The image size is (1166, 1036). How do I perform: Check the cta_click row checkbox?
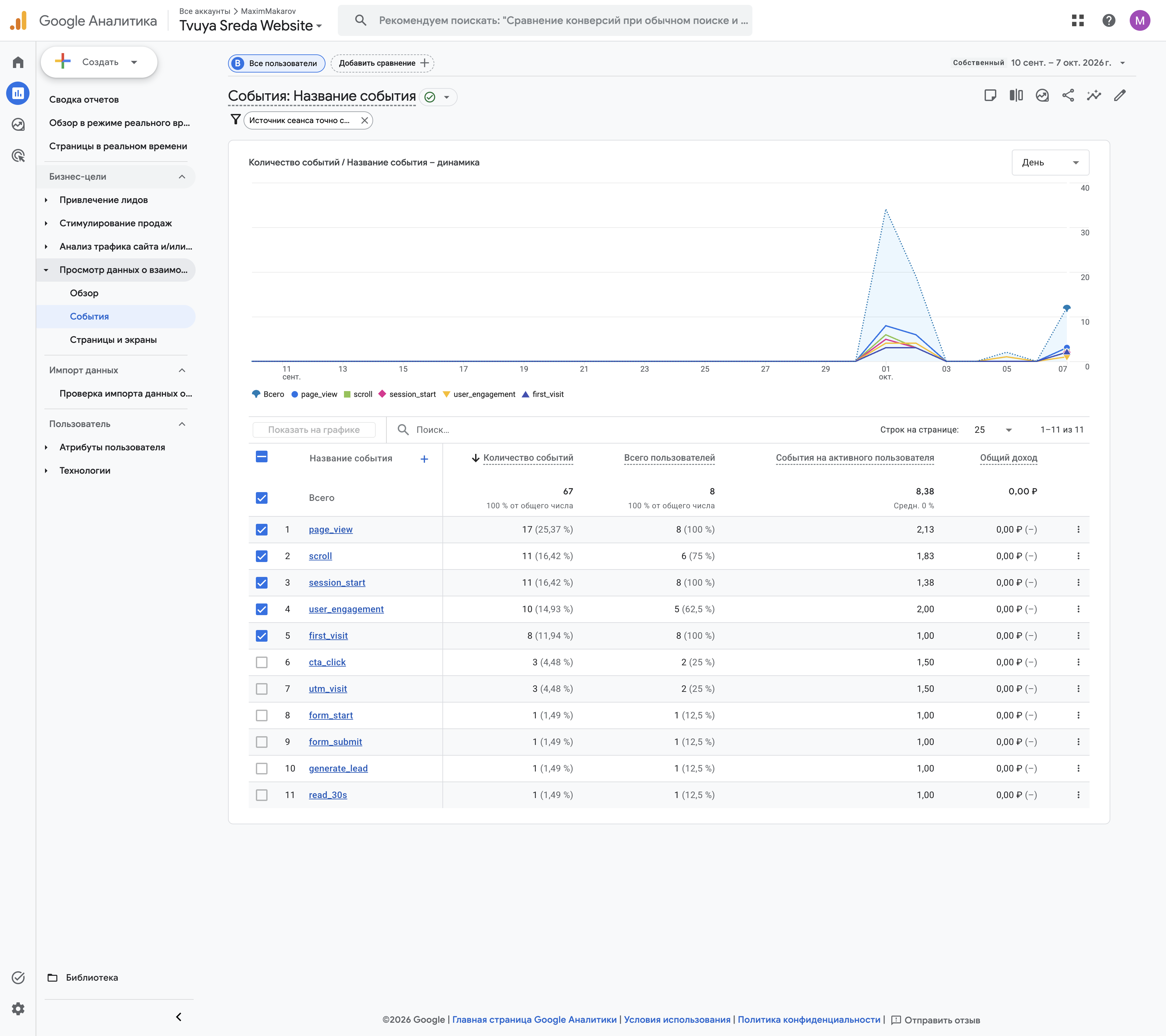(262, 662)
